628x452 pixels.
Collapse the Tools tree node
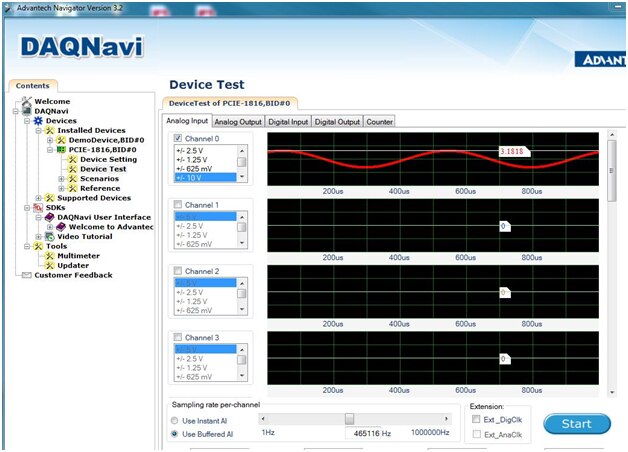coord(27,246)
